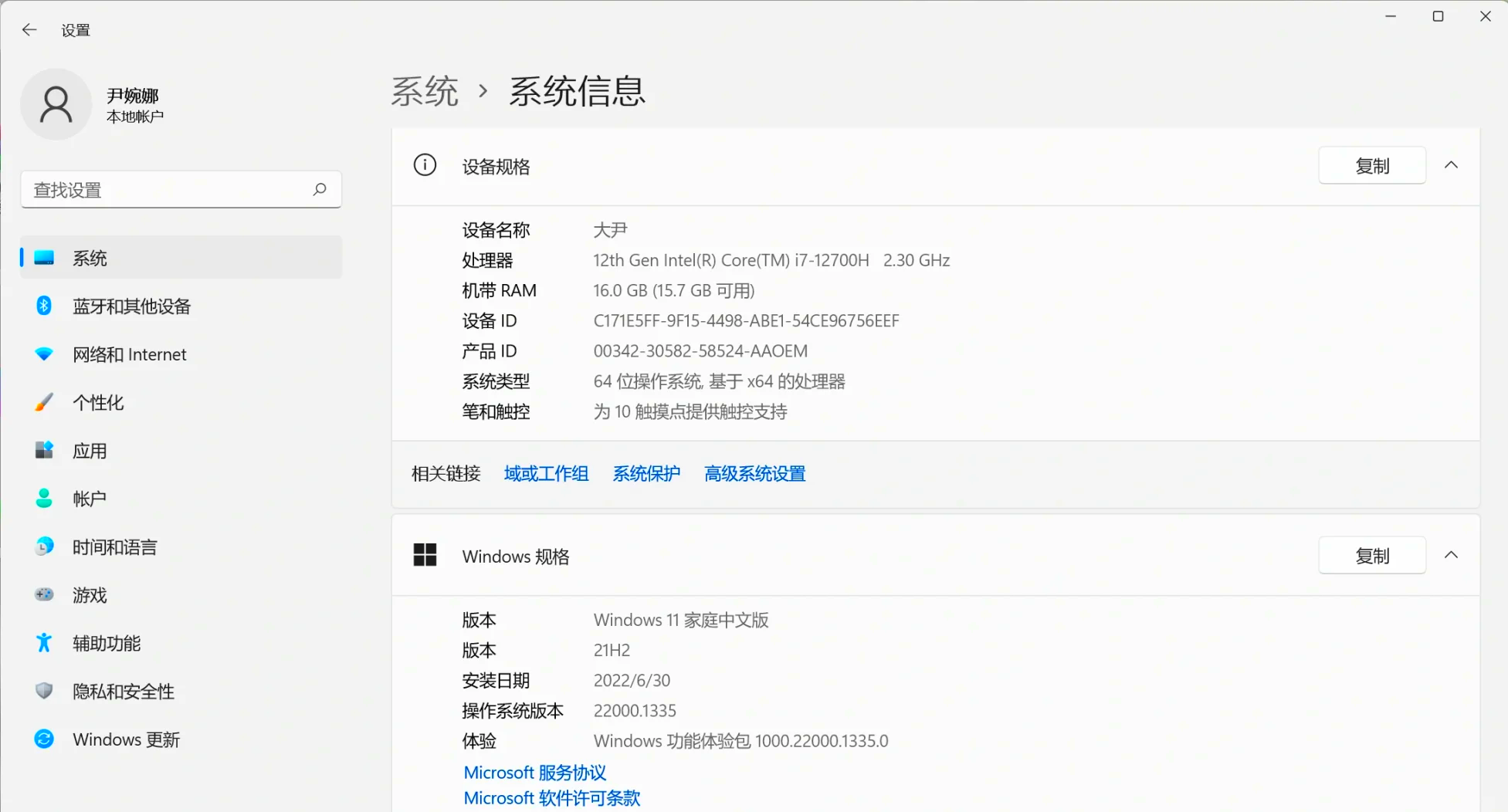This screenshot has height=812, width=1508.
Task: Click the 笔和触控 value 为 10 触摸点提供触控支持
Action: coord(690,411)
